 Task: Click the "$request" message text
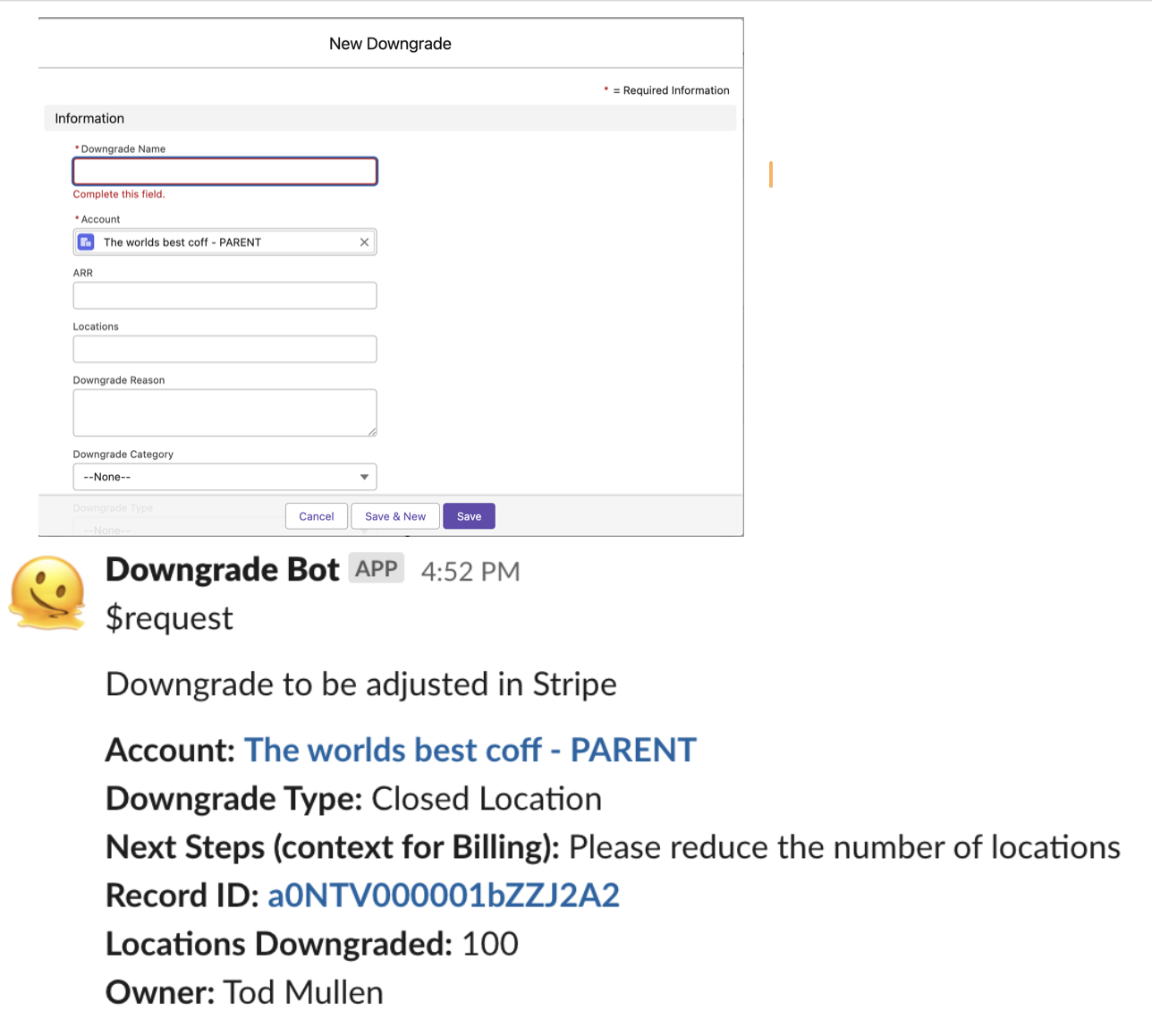coord(169,618)
